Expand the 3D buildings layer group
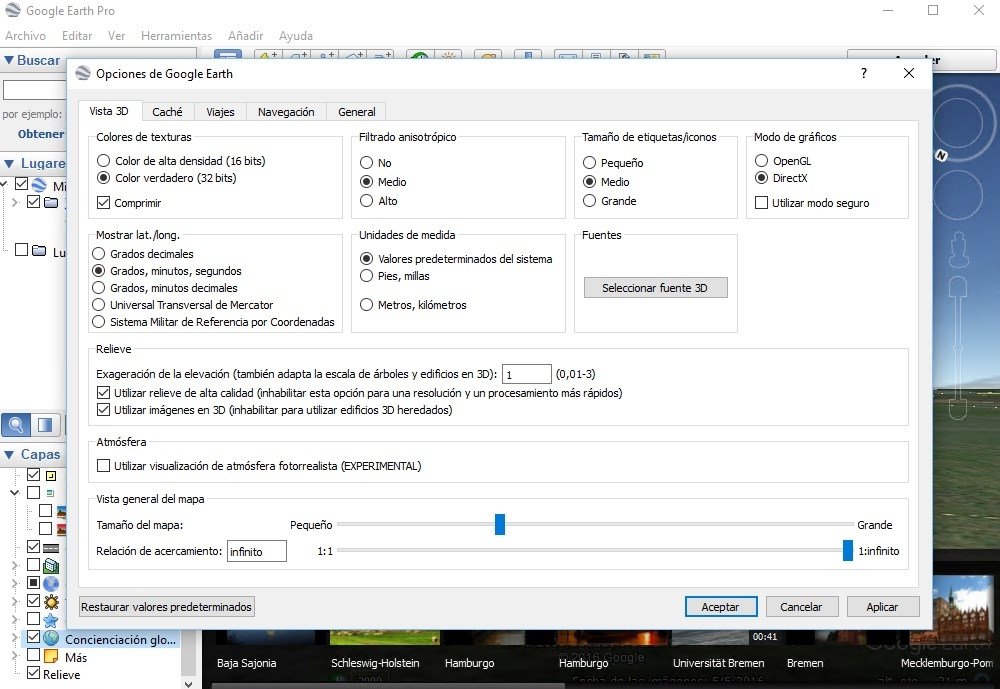1000x689 pixels. click(x=15, y=565)
